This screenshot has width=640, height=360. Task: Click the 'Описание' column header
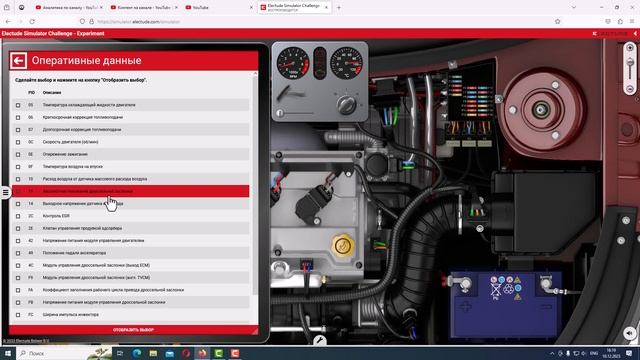(x=52, y=93)
